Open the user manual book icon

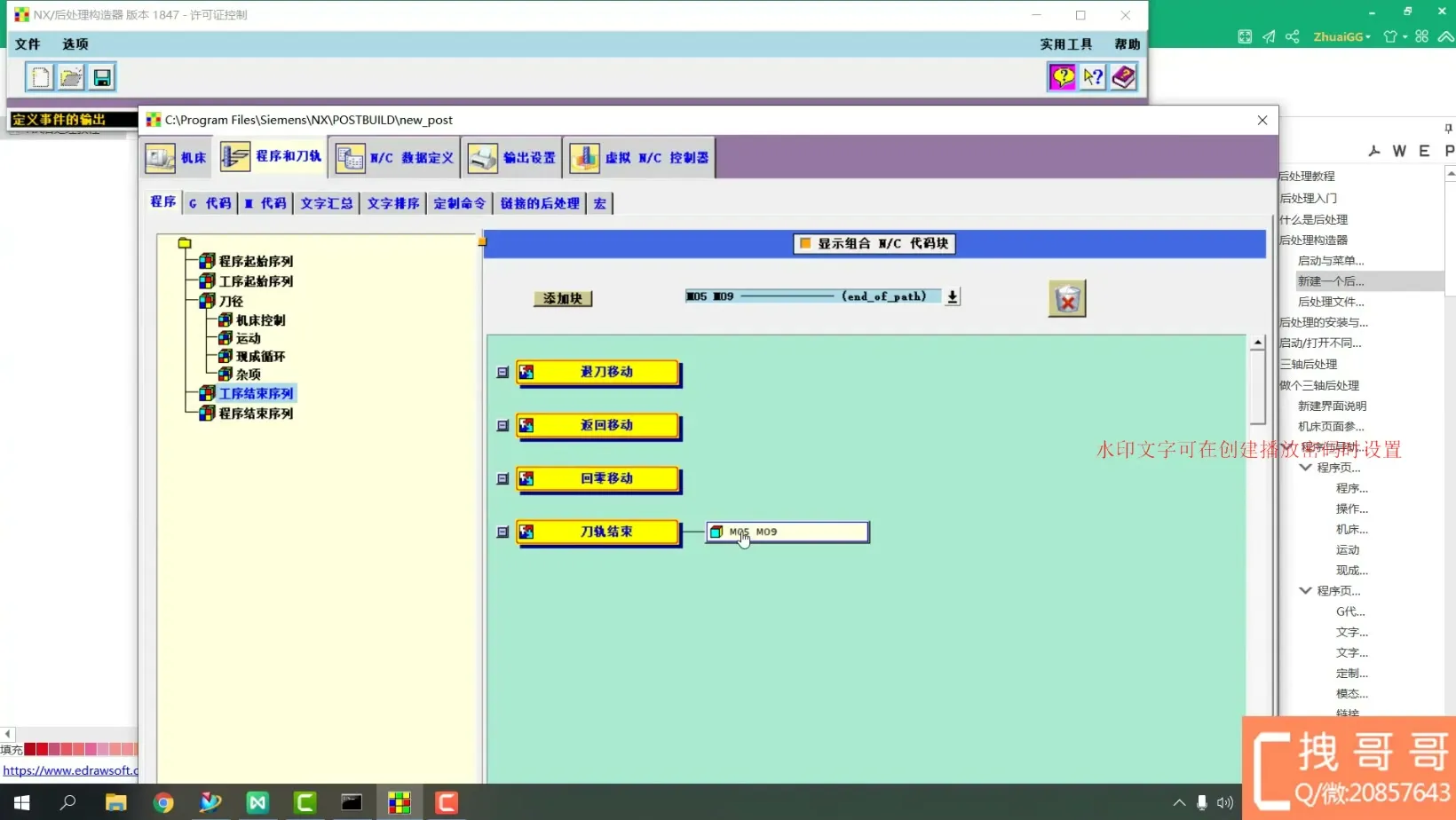(x=1124, y=77)
